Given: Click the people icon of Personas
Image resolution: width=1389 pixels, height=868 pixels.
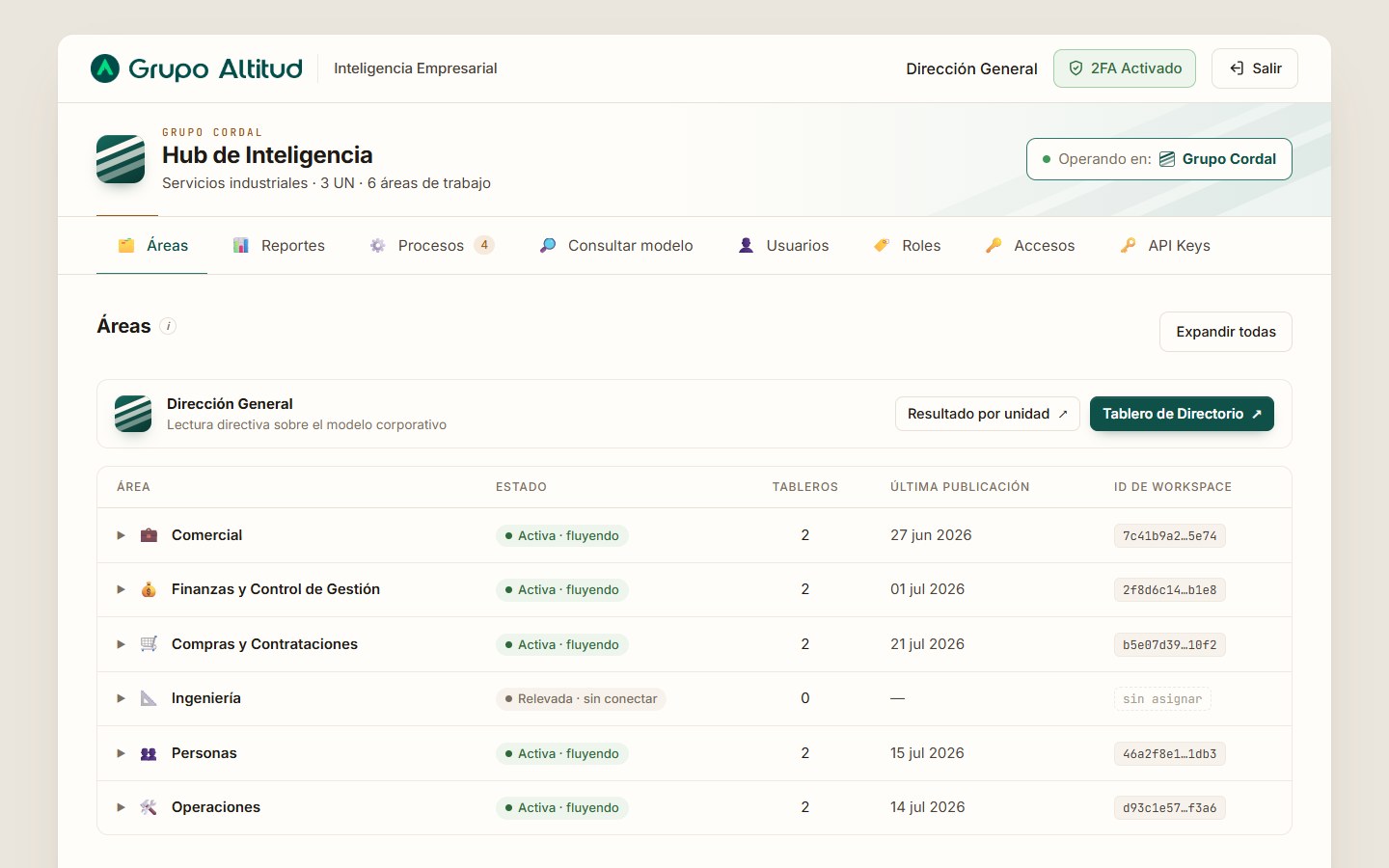Looking at the screenshot, I should click(149, 753).
